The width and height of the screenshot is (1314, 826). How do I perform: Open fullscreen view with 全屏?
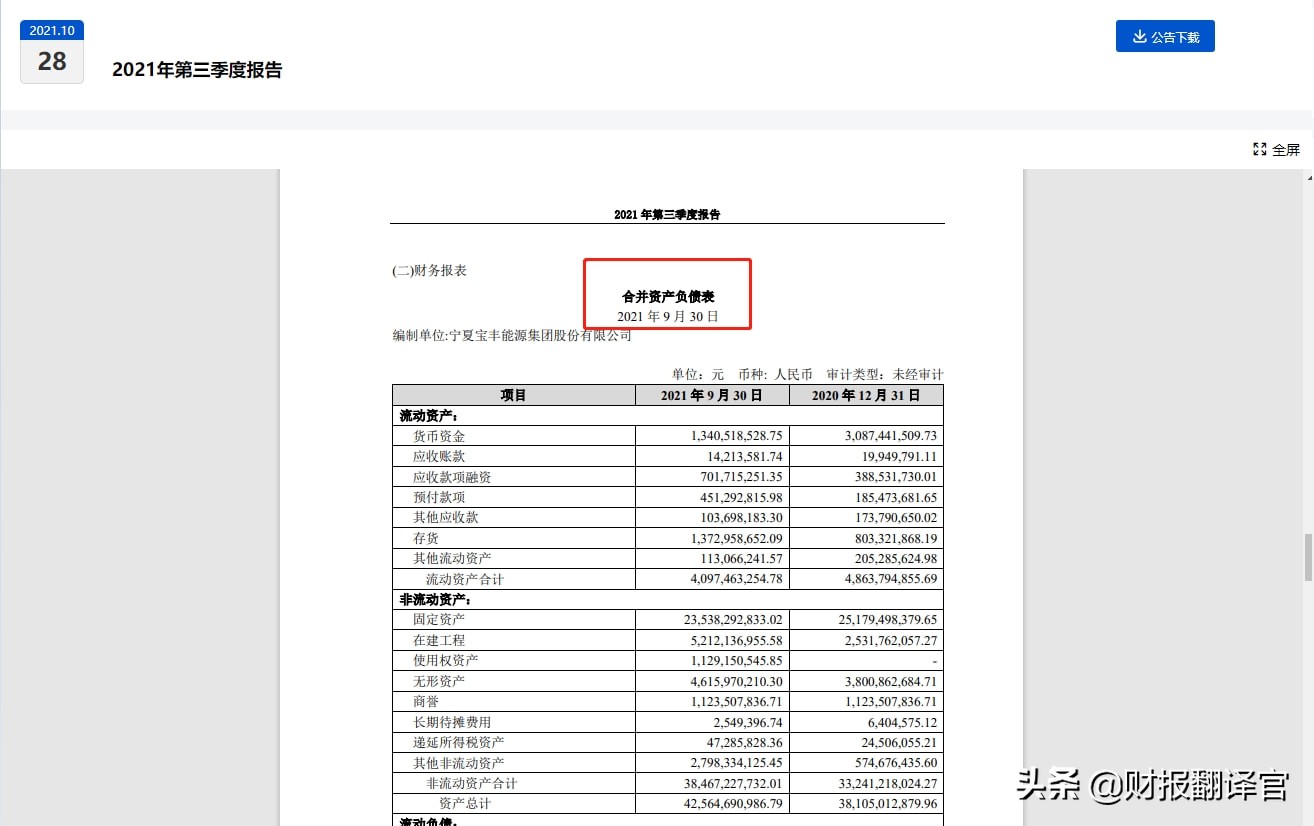[1277, 150]
